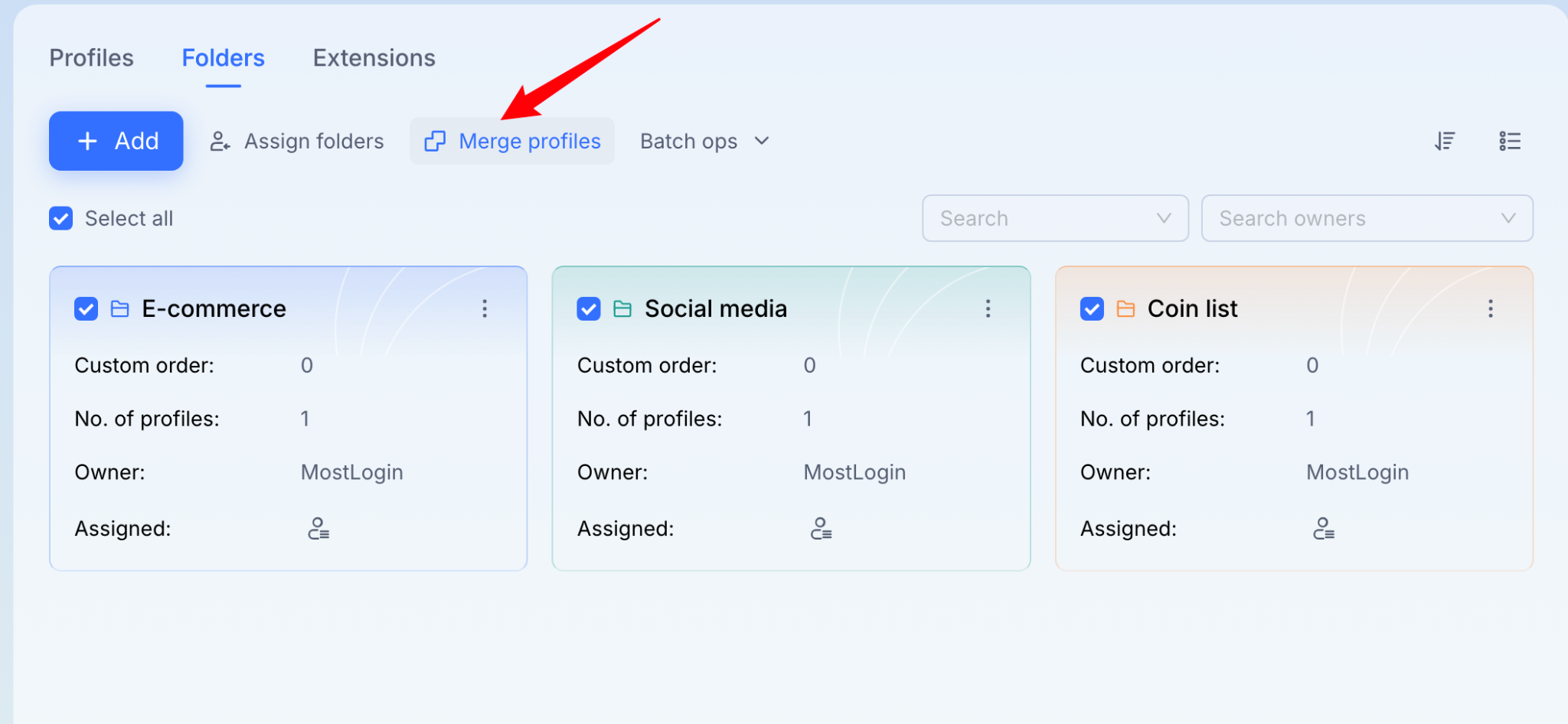Click Assign folders button
The image size is (1568, 724).
pyautogui.click(x=297, y=142)
